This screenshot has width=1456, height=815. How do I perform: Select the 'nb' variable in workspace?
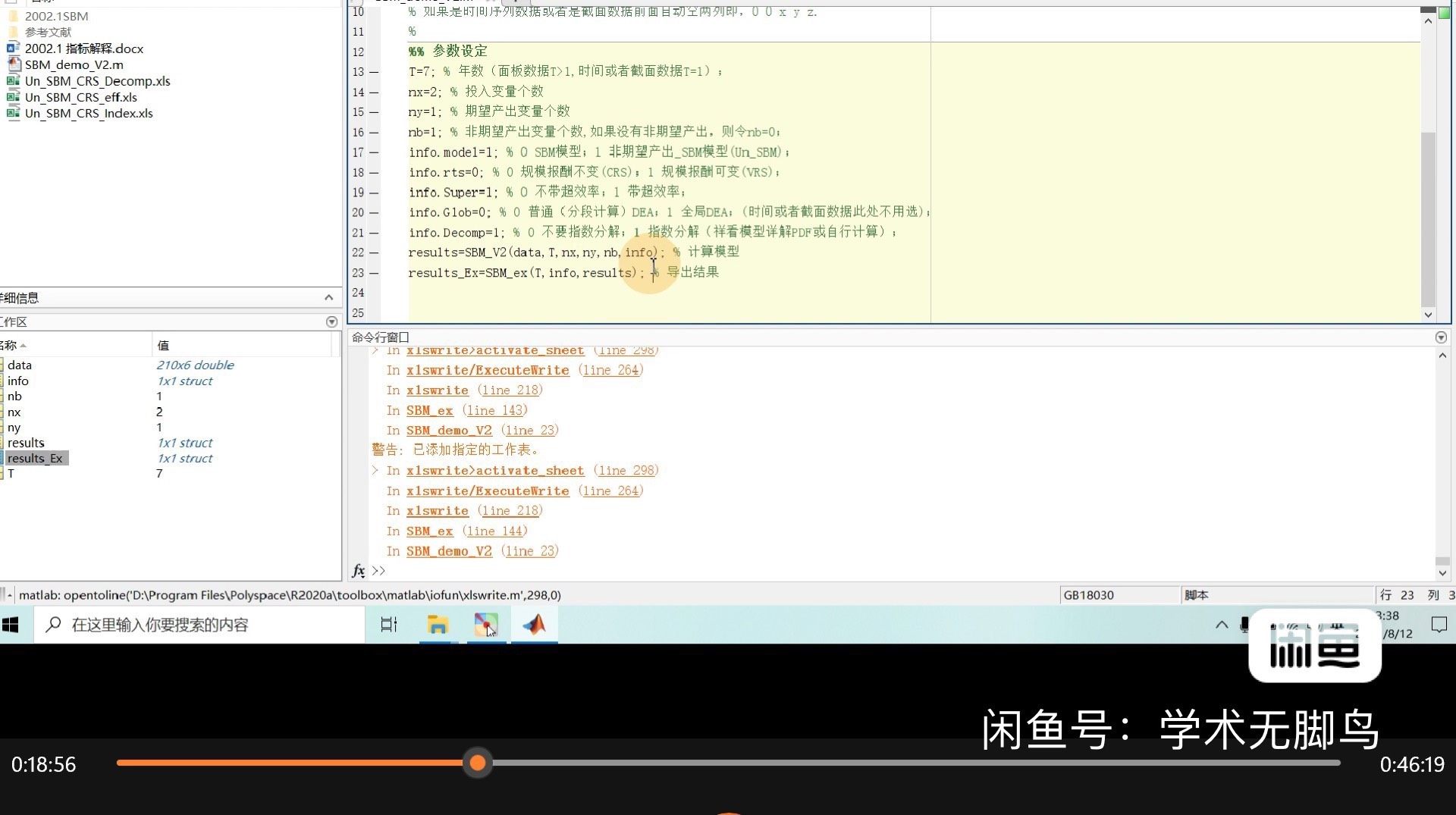click(14, 397)
